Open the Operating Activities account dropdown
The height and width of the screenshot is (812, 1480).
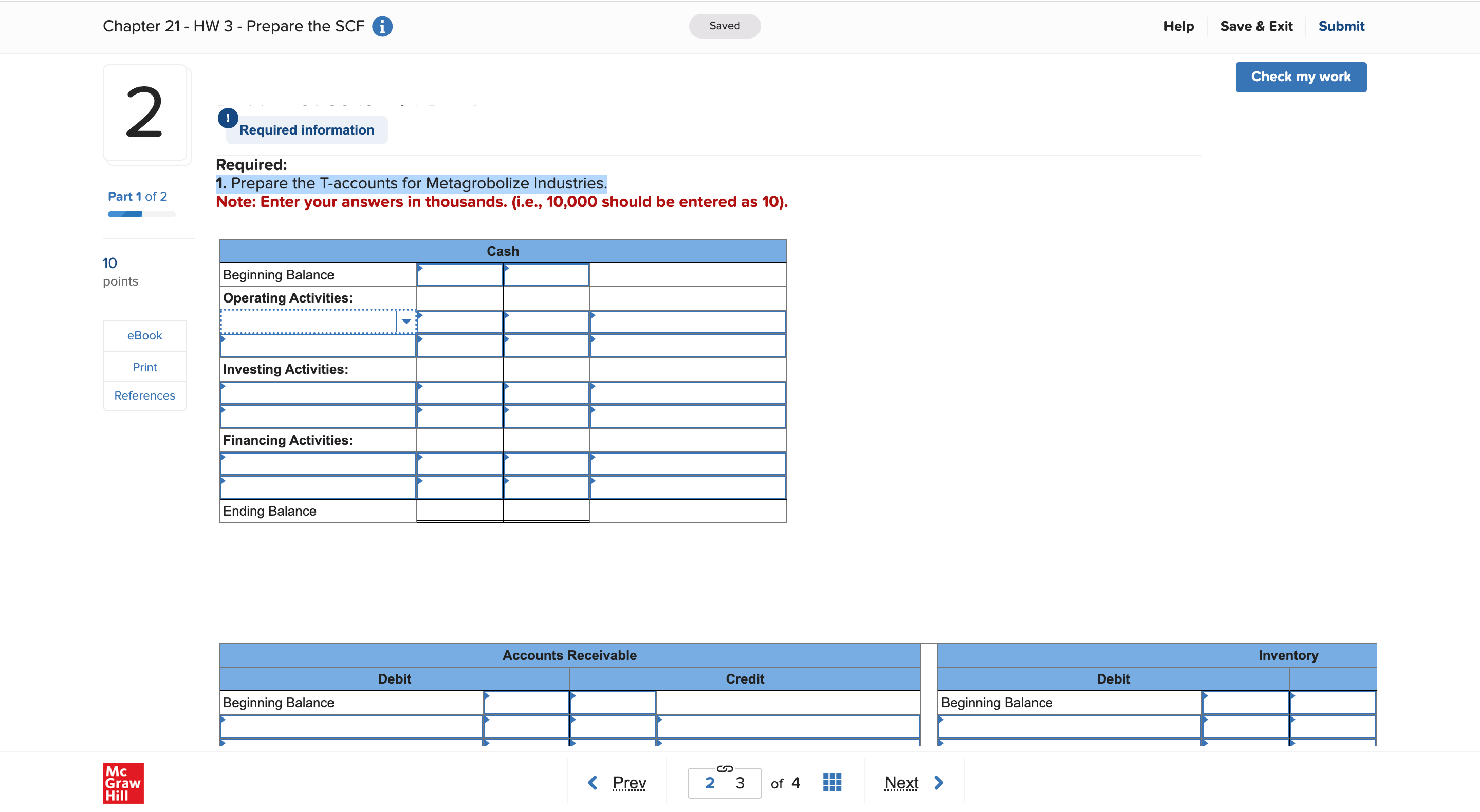317,322
